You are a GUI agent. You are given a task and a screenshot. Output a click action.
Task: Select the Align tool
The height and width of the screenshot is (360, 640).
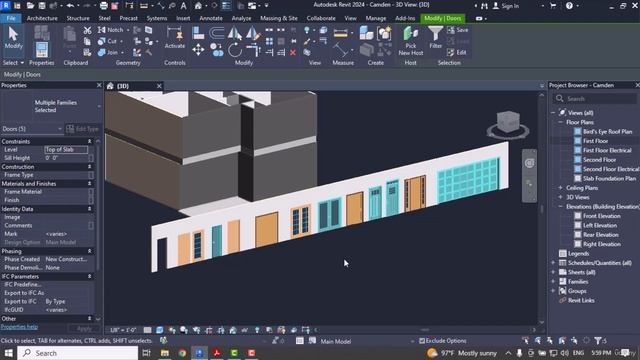pos(198,32)
